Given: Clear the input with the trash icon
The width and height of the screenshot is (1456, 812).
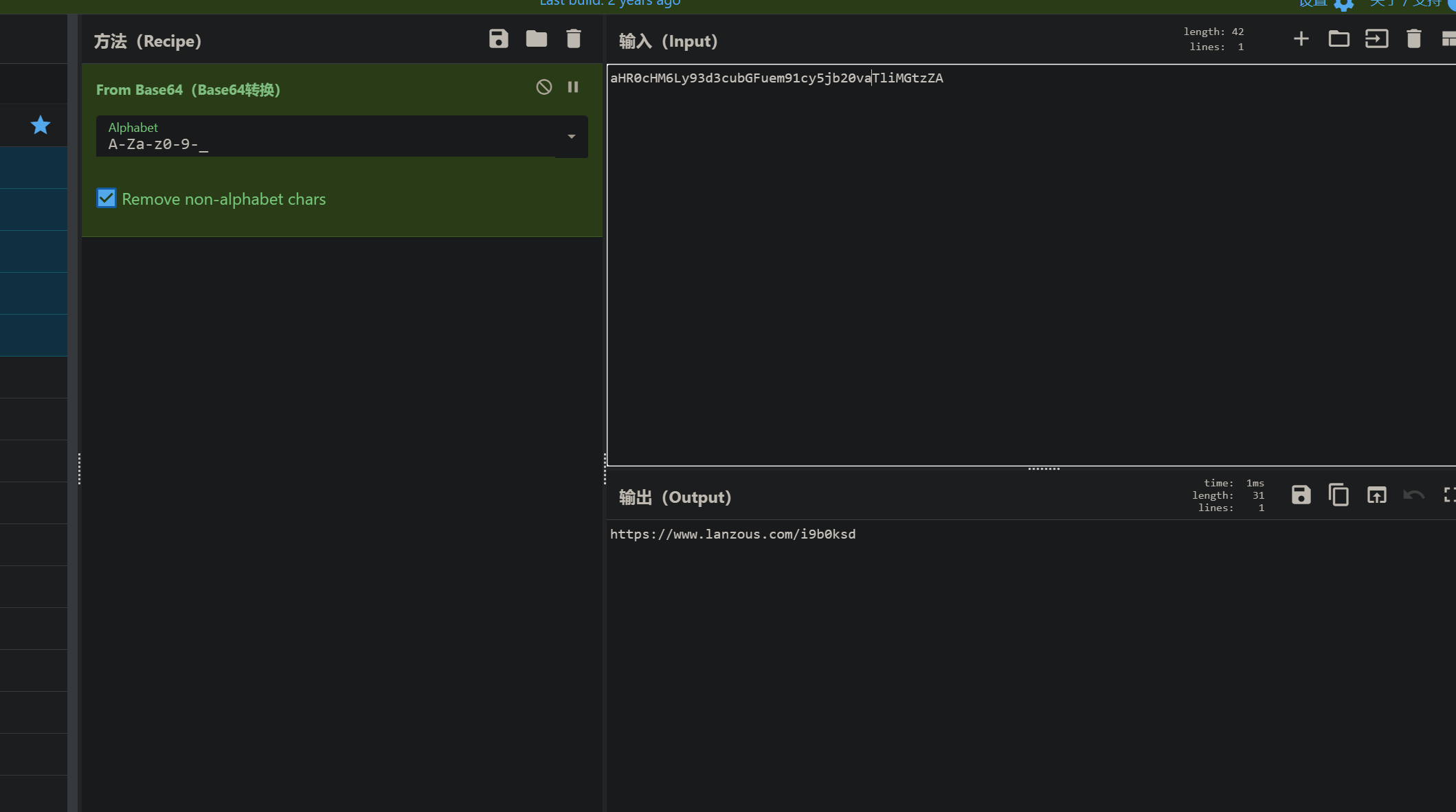Looking at the screenshot, I should point(1413,39).
